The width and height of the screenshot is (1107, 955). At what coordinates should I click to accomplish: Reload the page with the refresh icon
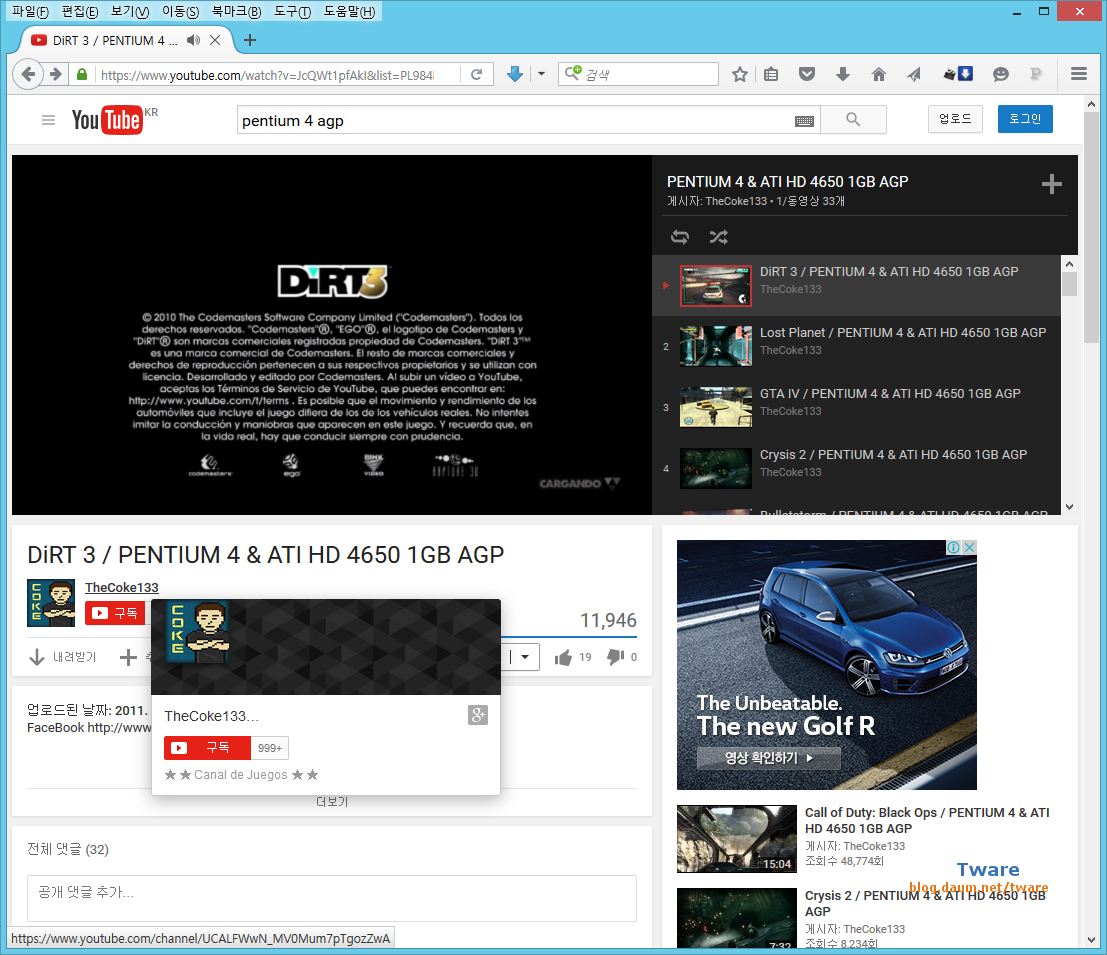click(x=477, y=74)
